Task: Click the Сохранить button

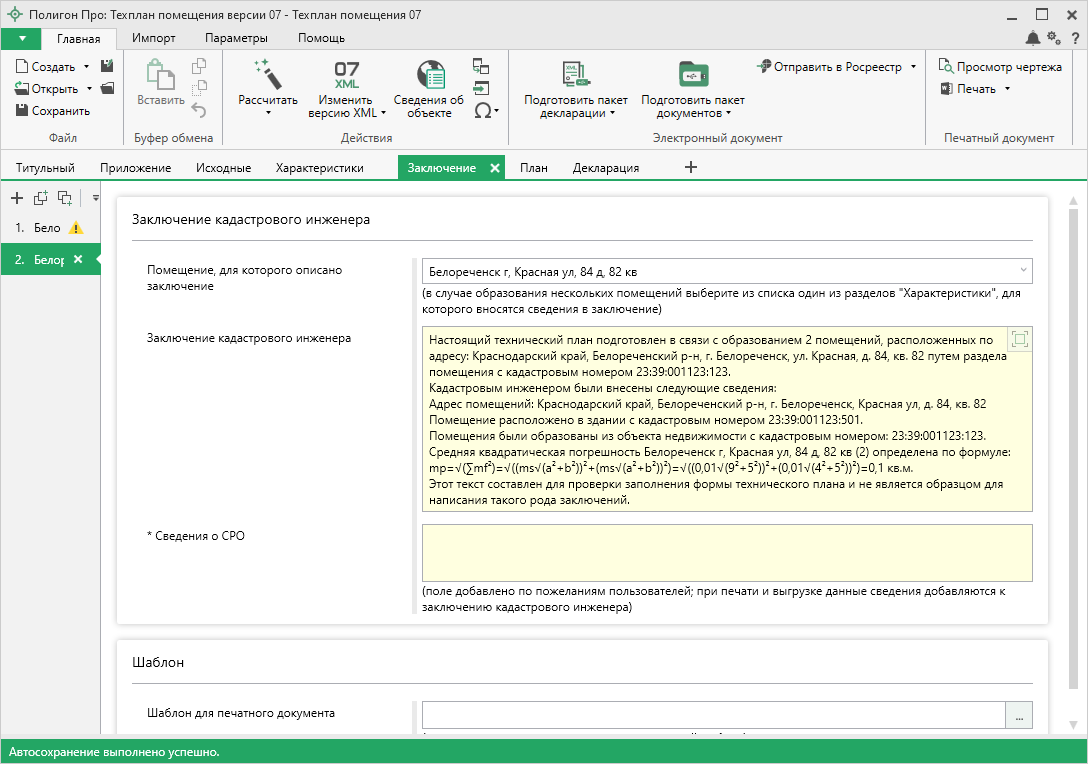Action: (53, 111)
